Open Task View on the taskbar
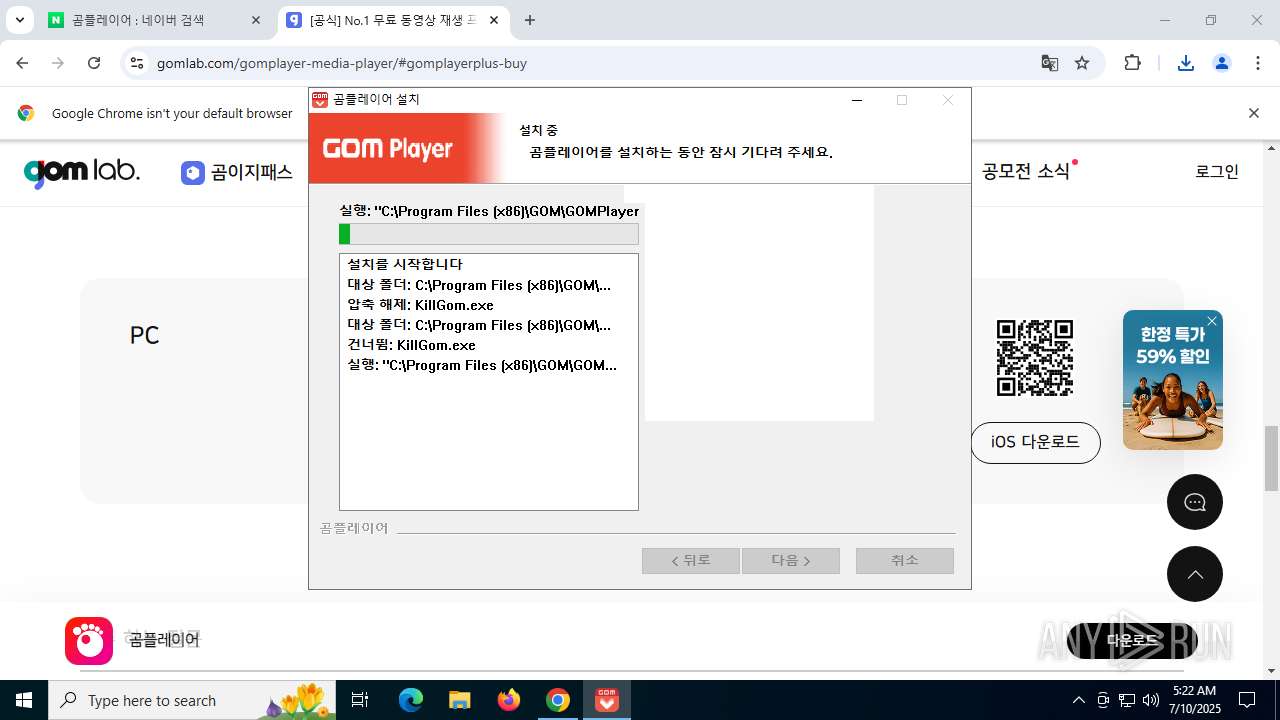The height and width of the screenshot is (720, 1280). tap(360, 700)
